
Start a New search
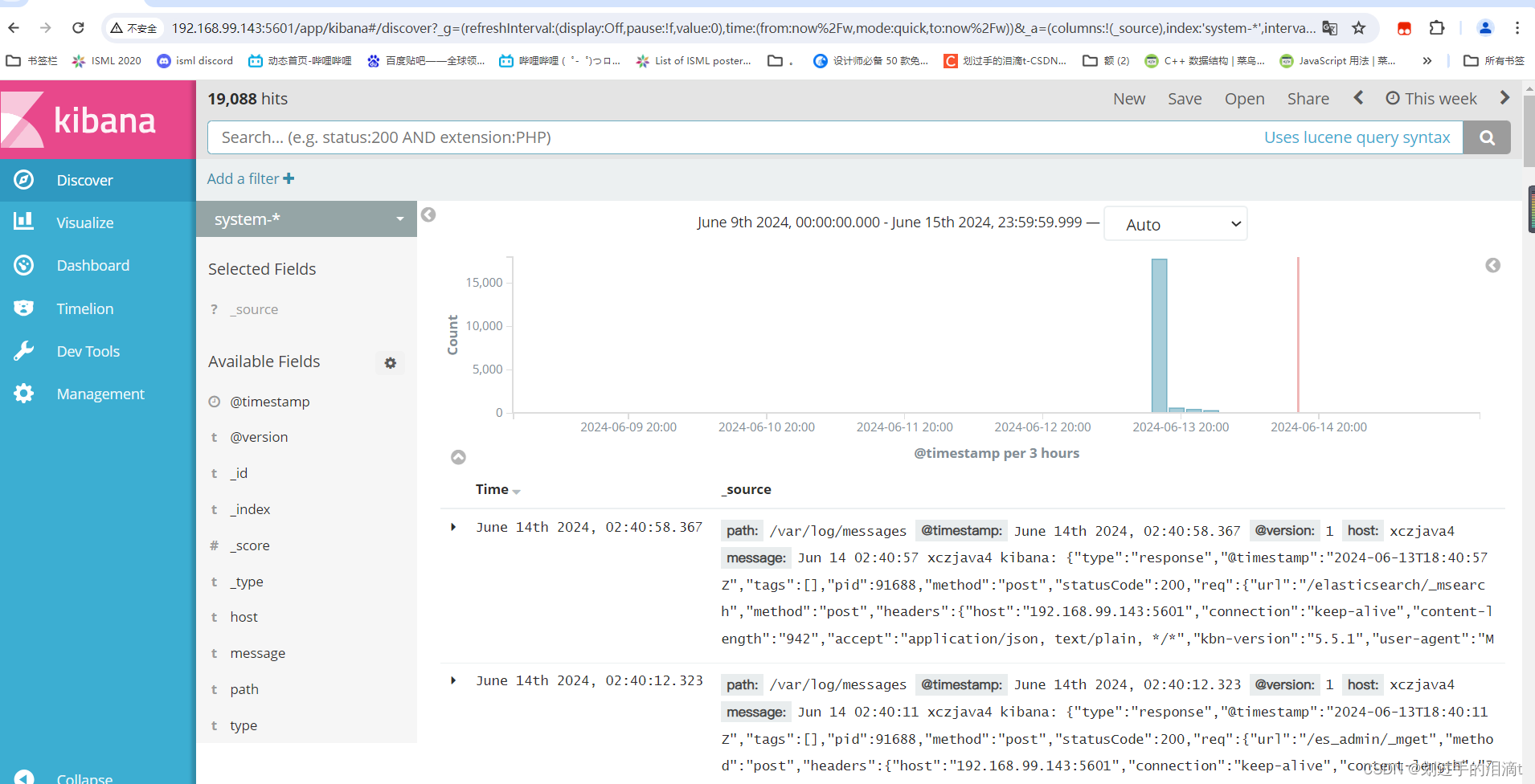click(x=1129, y=99)
